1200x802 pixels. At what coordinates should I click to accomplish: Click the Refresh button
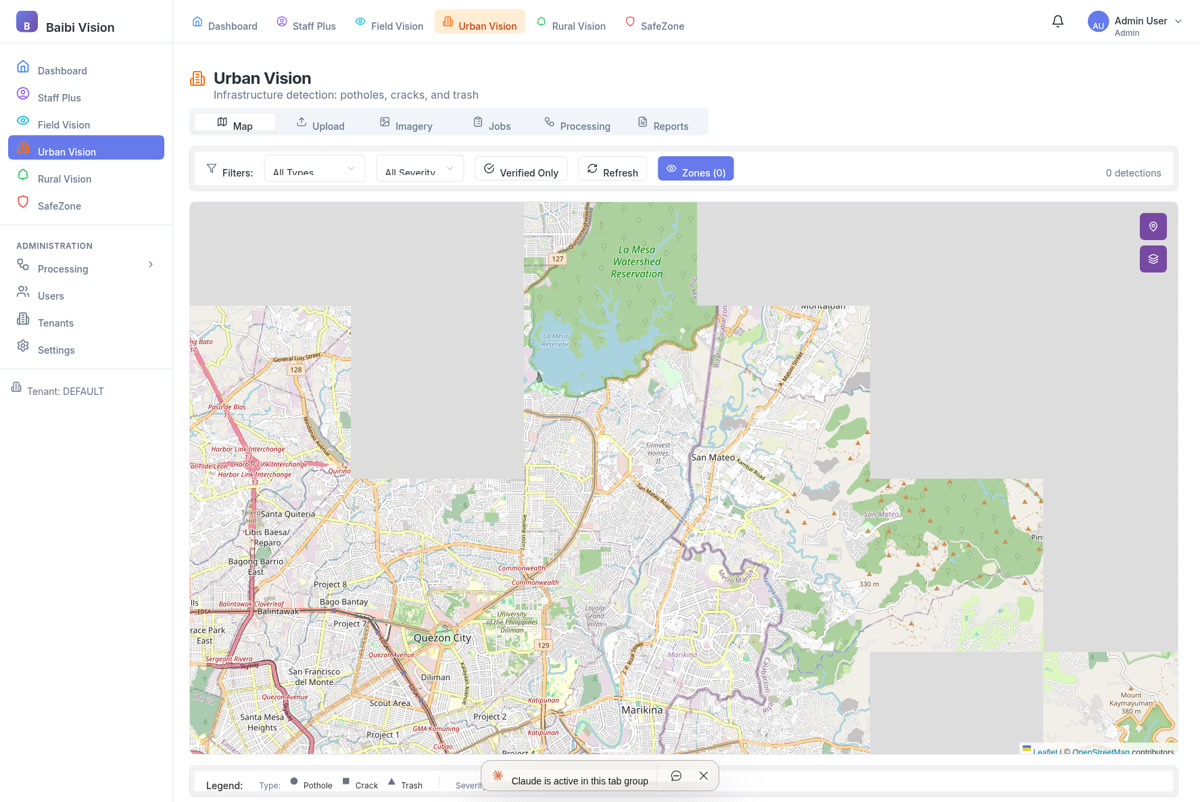611,171
